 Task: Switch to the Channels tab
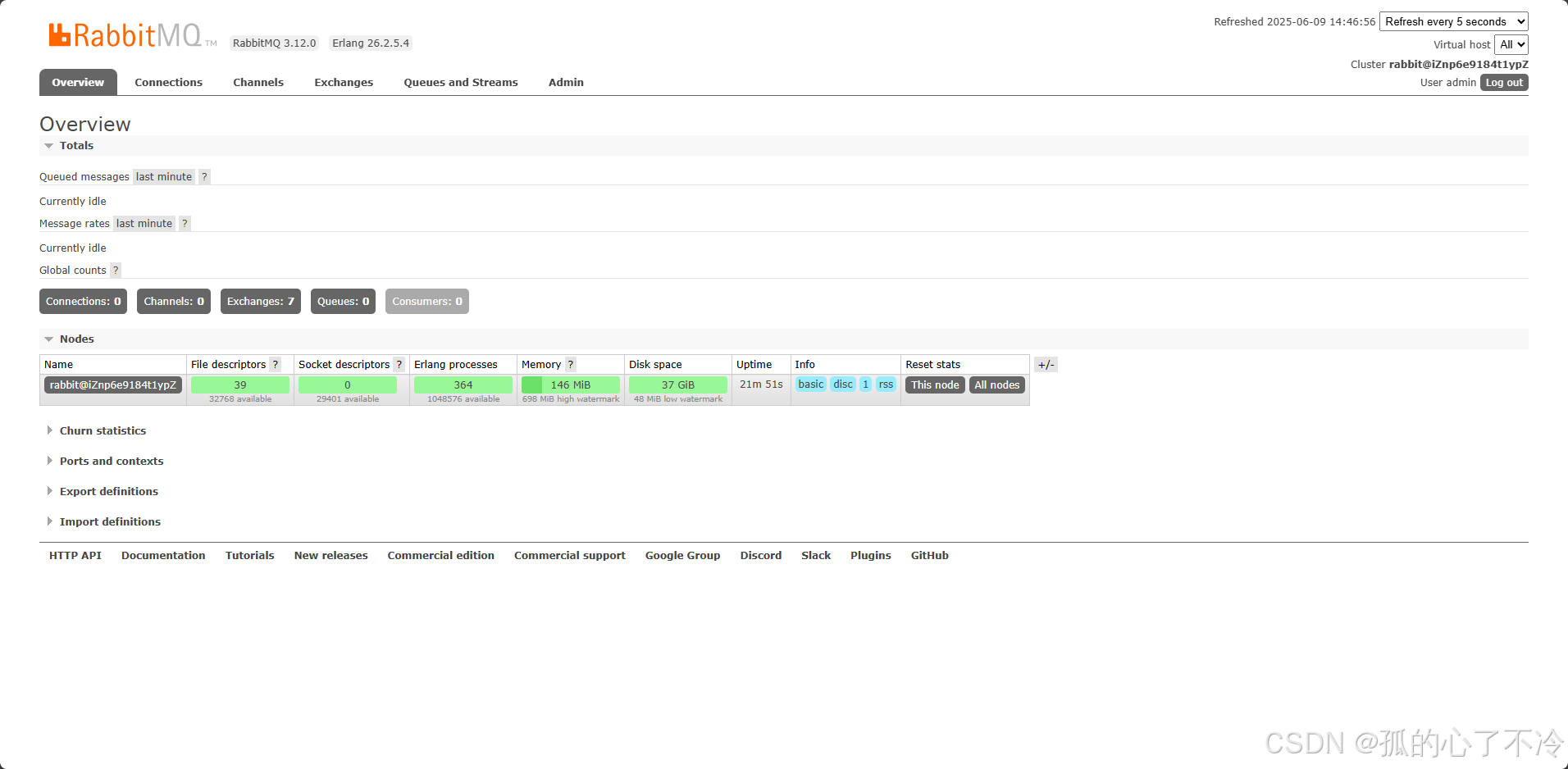point(258,82)
